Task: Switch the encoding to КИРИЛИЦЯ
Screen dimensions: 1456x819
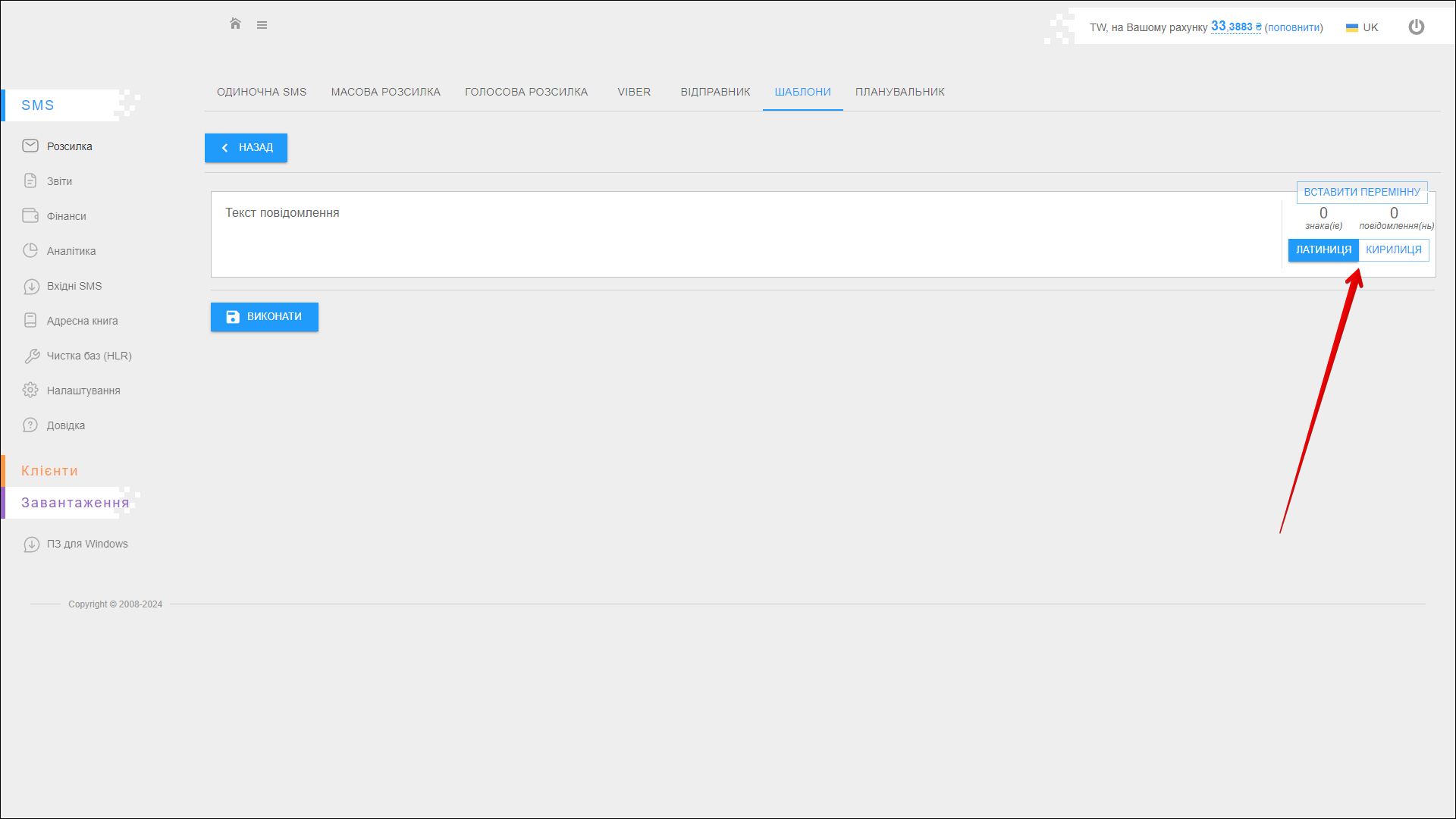Action: pos(1393,249)
